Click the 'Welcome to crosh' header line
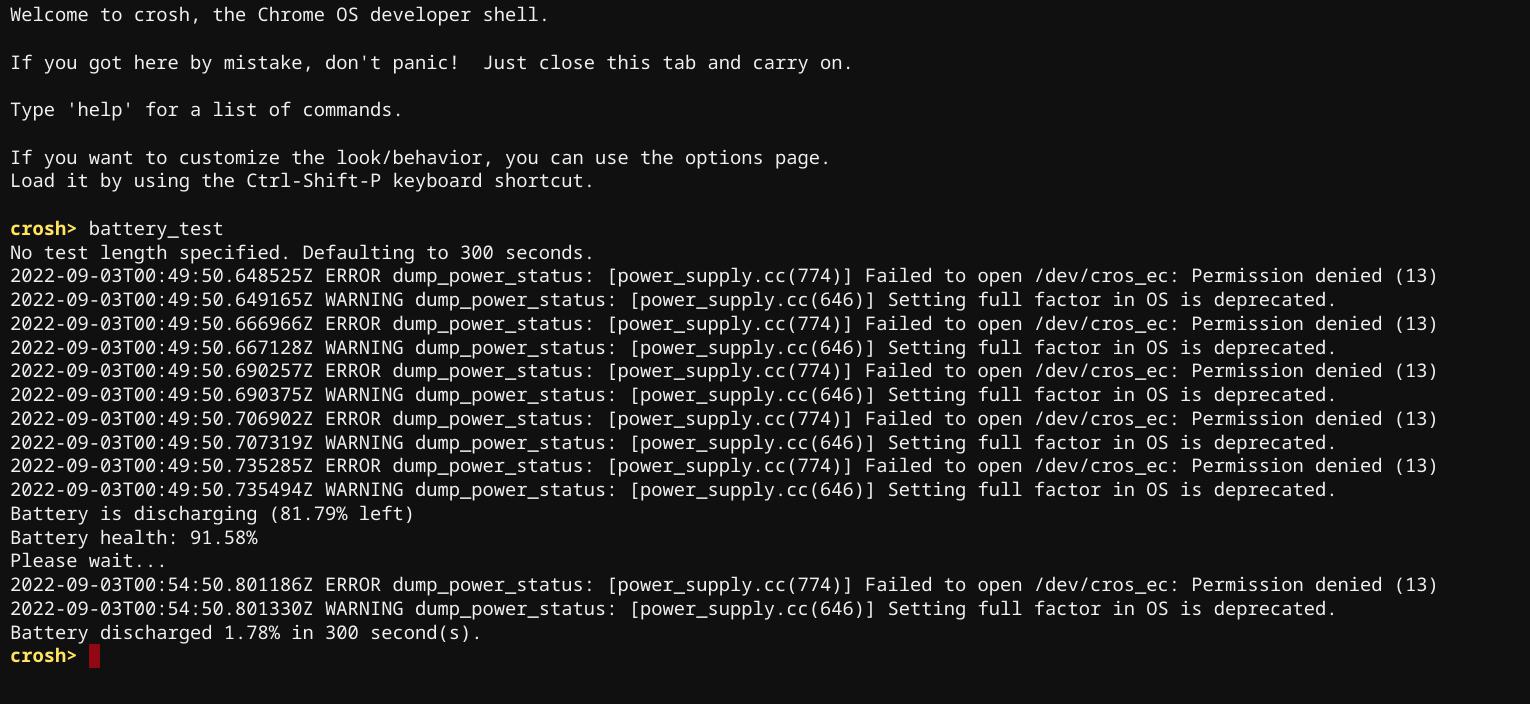1530x704 pixels. [279, 15]
